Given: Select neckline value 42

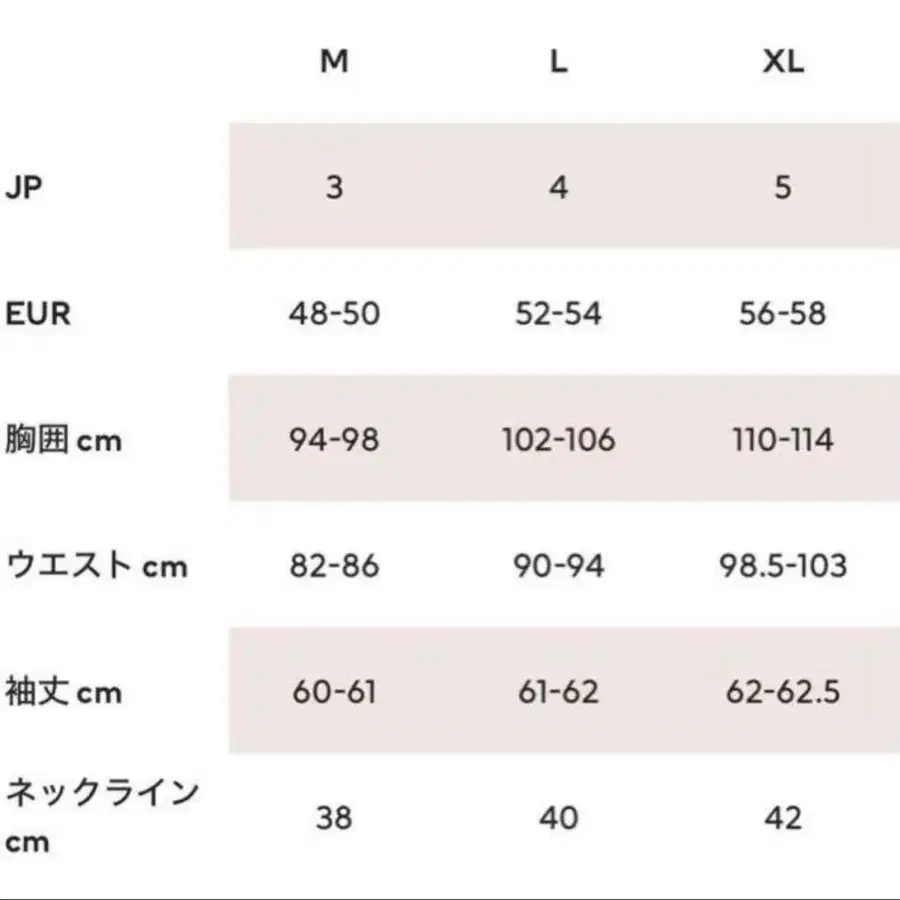Looking at the screenshot, I should click(783, 818).
